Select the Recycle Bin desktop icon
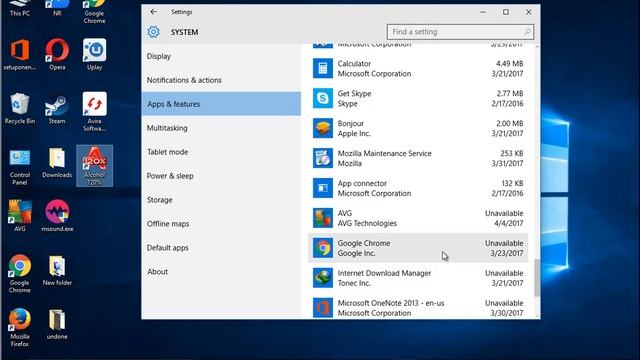The width and height of the screenshot is (640, 360). pos(20,109)
